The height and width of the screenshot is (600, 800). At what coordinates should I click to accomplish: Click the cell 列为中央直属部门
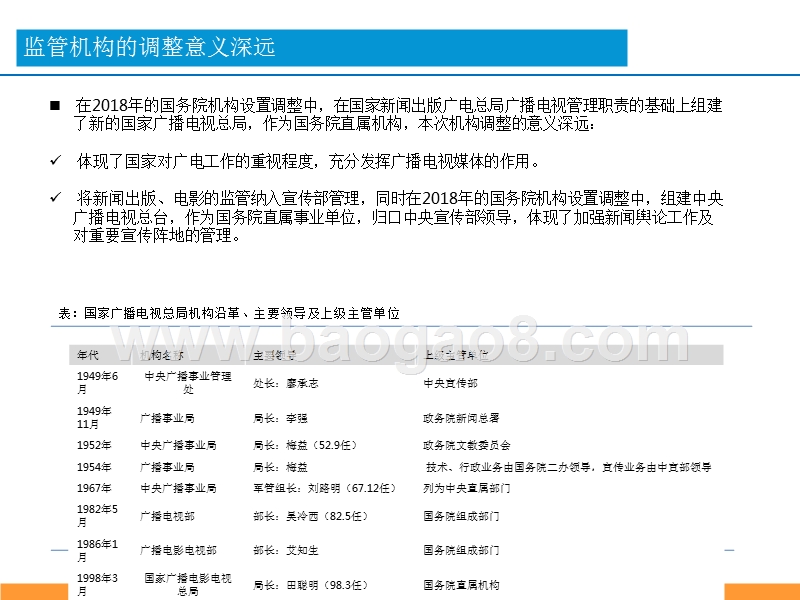click(x=467, y=488)
